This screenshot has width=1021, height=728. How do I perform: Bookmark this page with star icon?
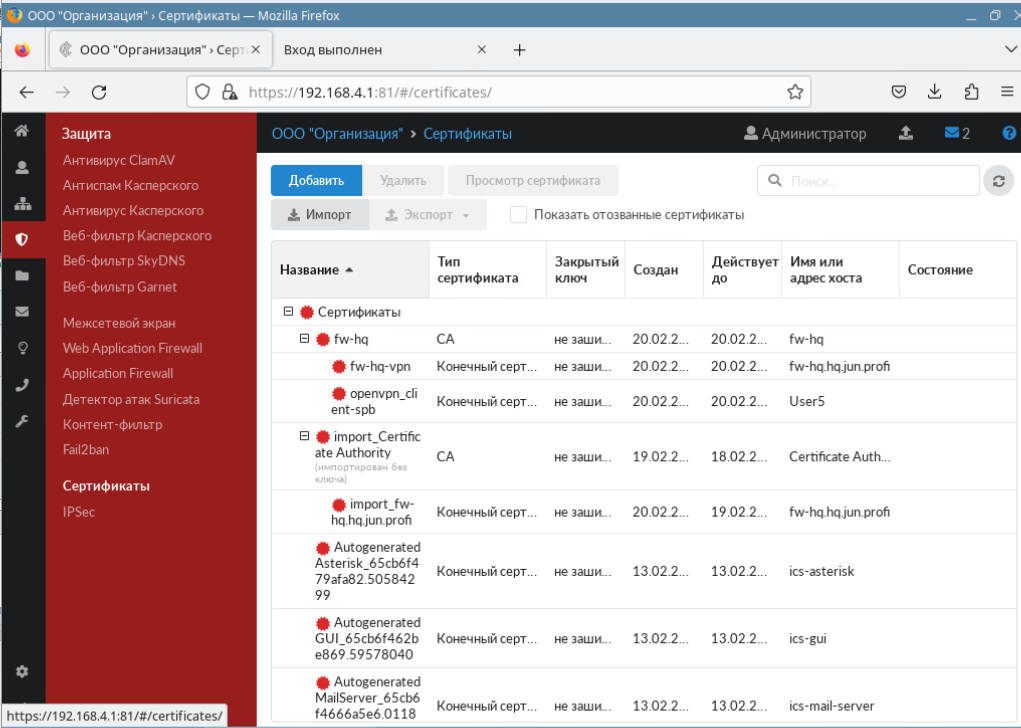pyautogui.click(x=795, y=92)
